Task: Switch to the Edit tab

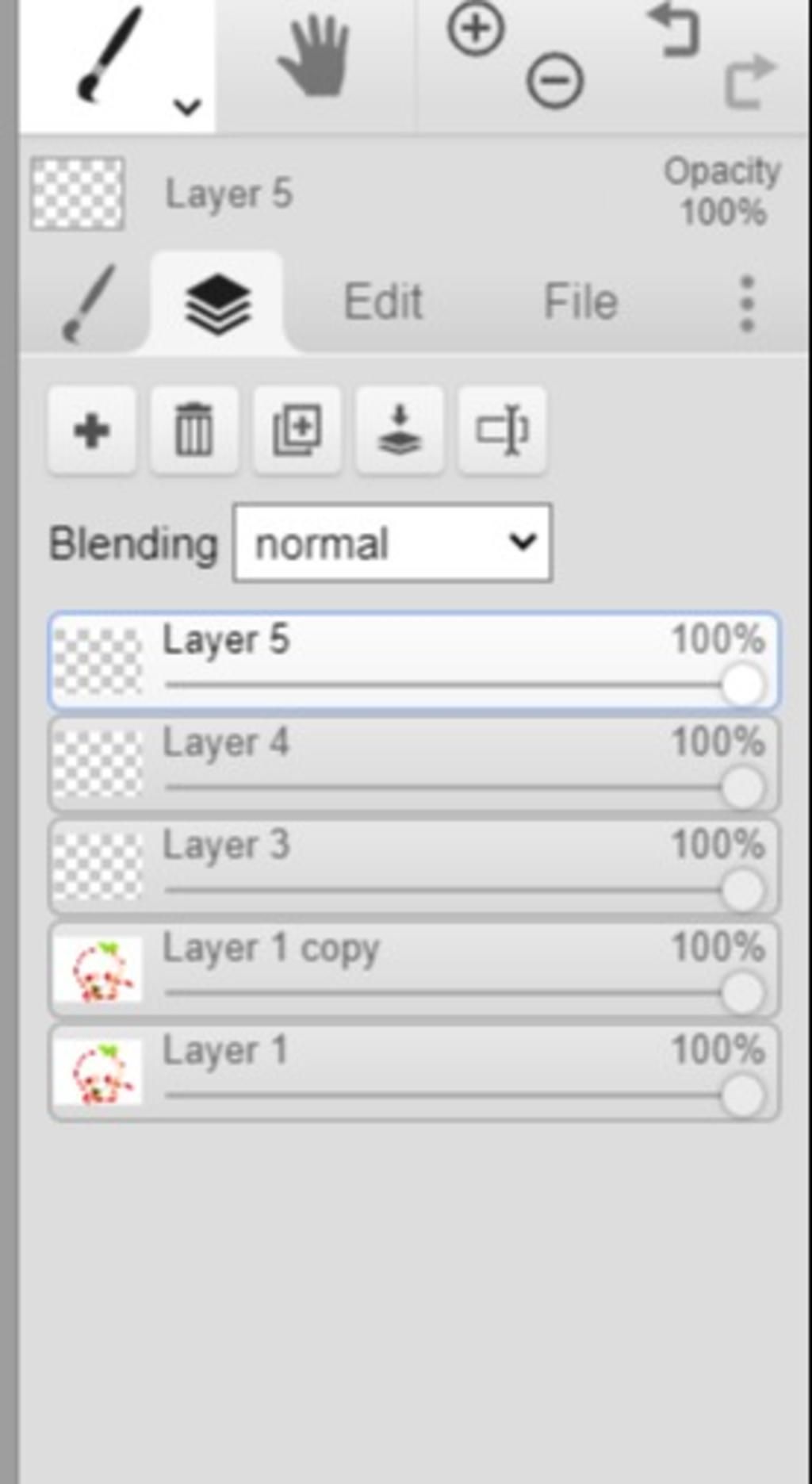Action: click(383, 302)
